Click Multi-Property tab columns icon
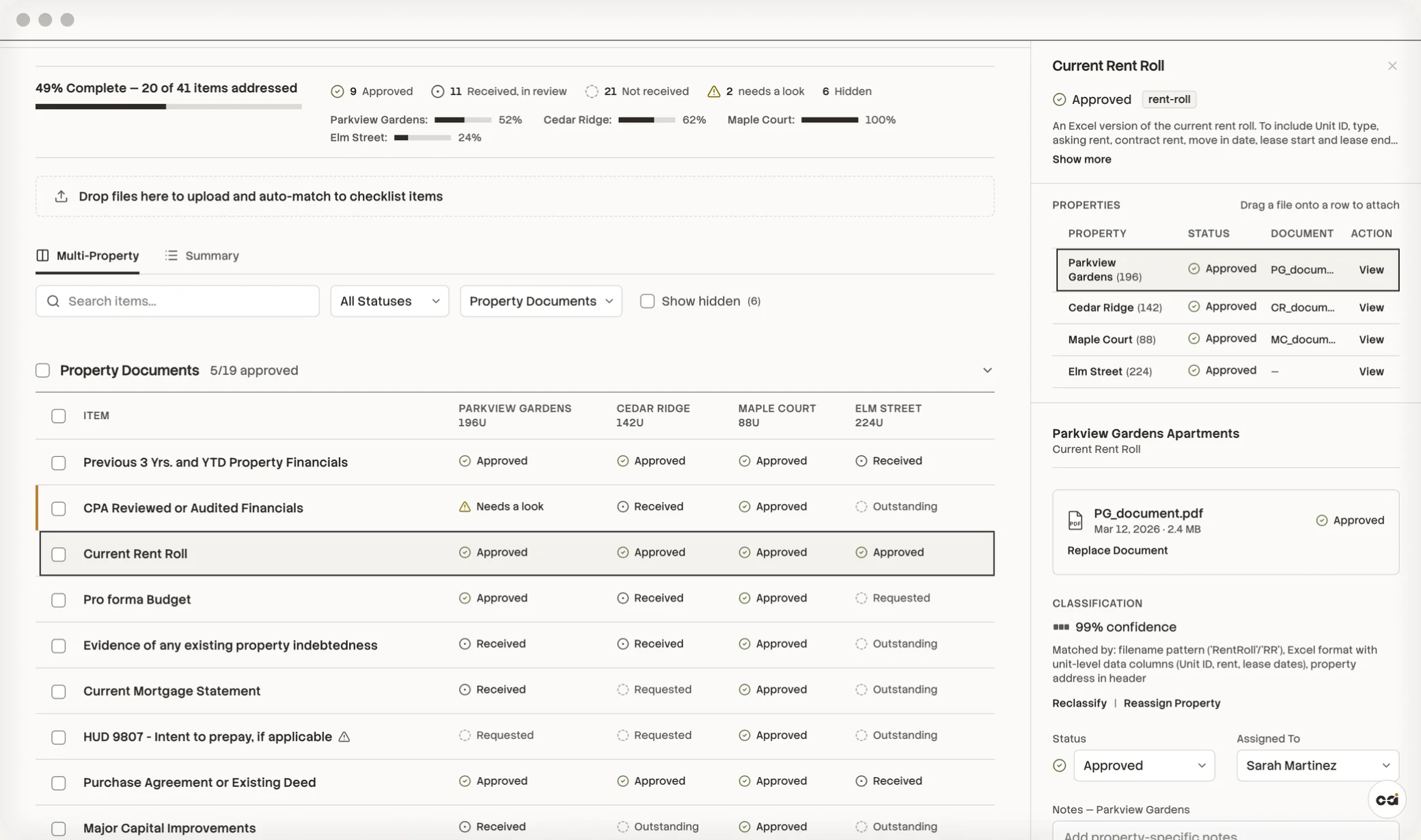Screen dimensions: 1421x840 tap(42, 255)
